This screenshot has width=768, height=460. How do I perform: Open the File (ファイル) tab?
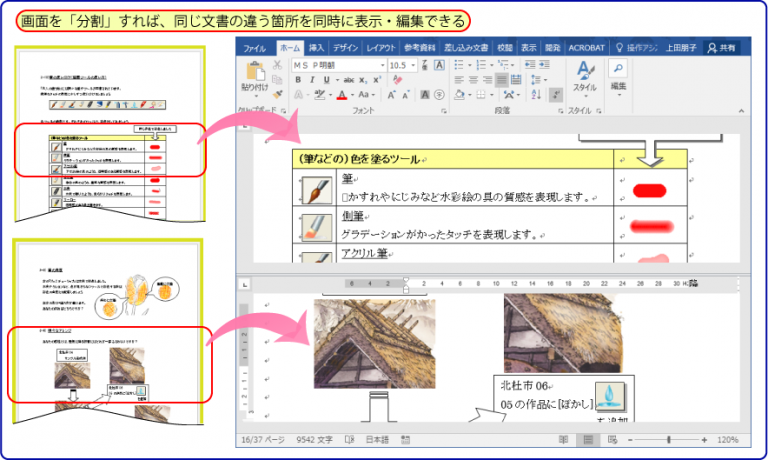[x=255, y=48]
